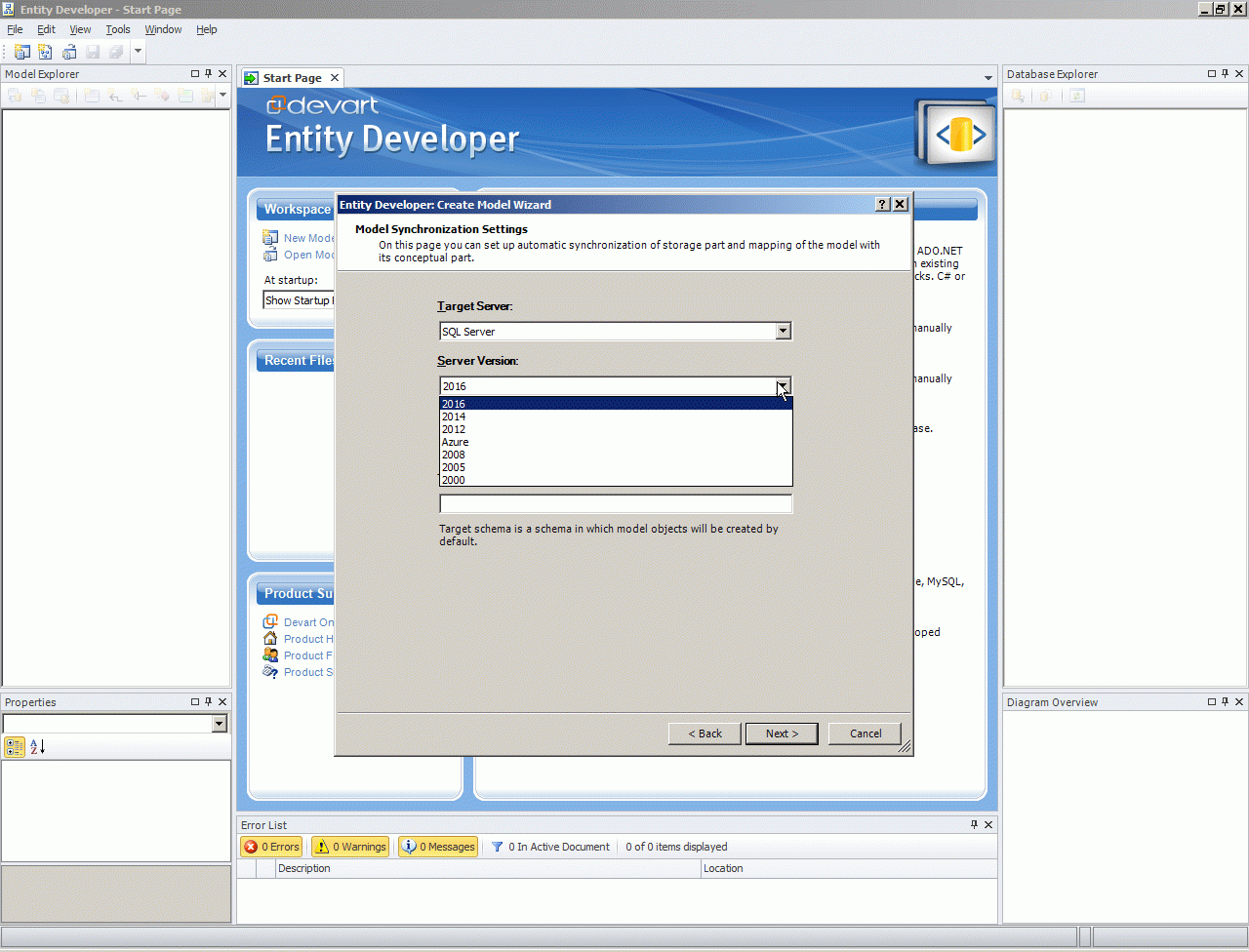Choose 2005 in the Server Version list
The height and width of the screenshot is (952, 1249).
[616, 467]
